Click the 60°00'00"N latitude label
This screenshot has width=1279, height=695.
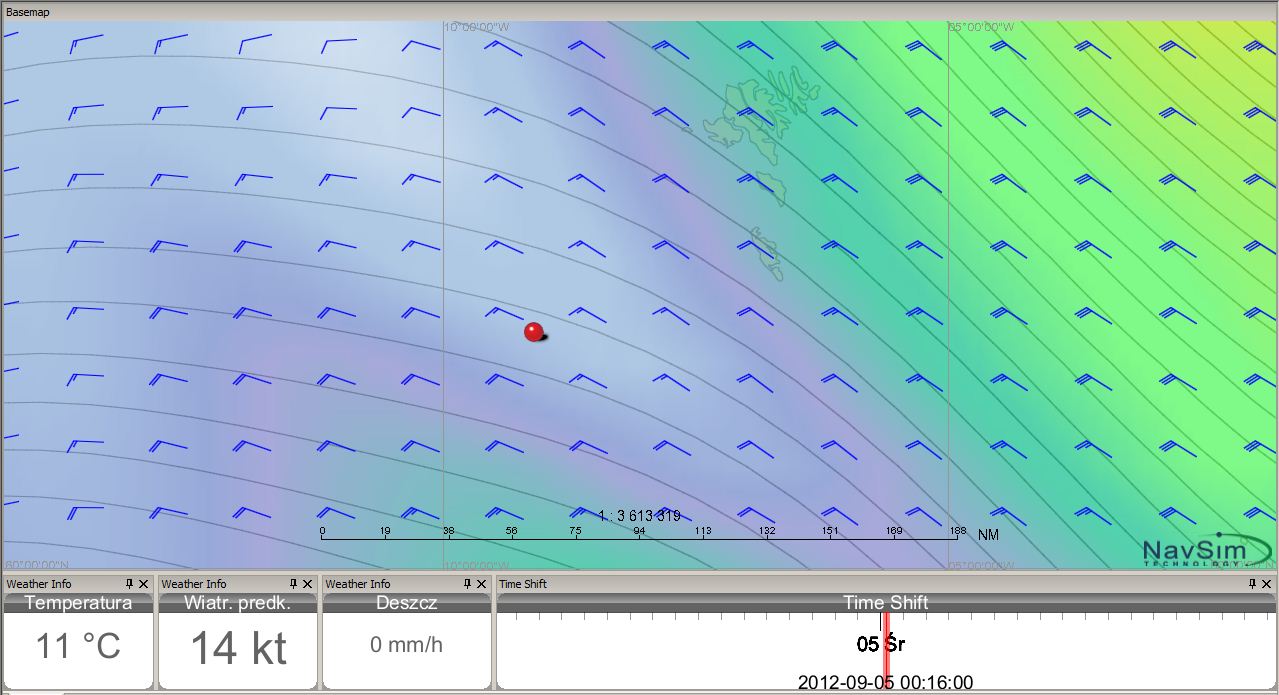(37, 565)
